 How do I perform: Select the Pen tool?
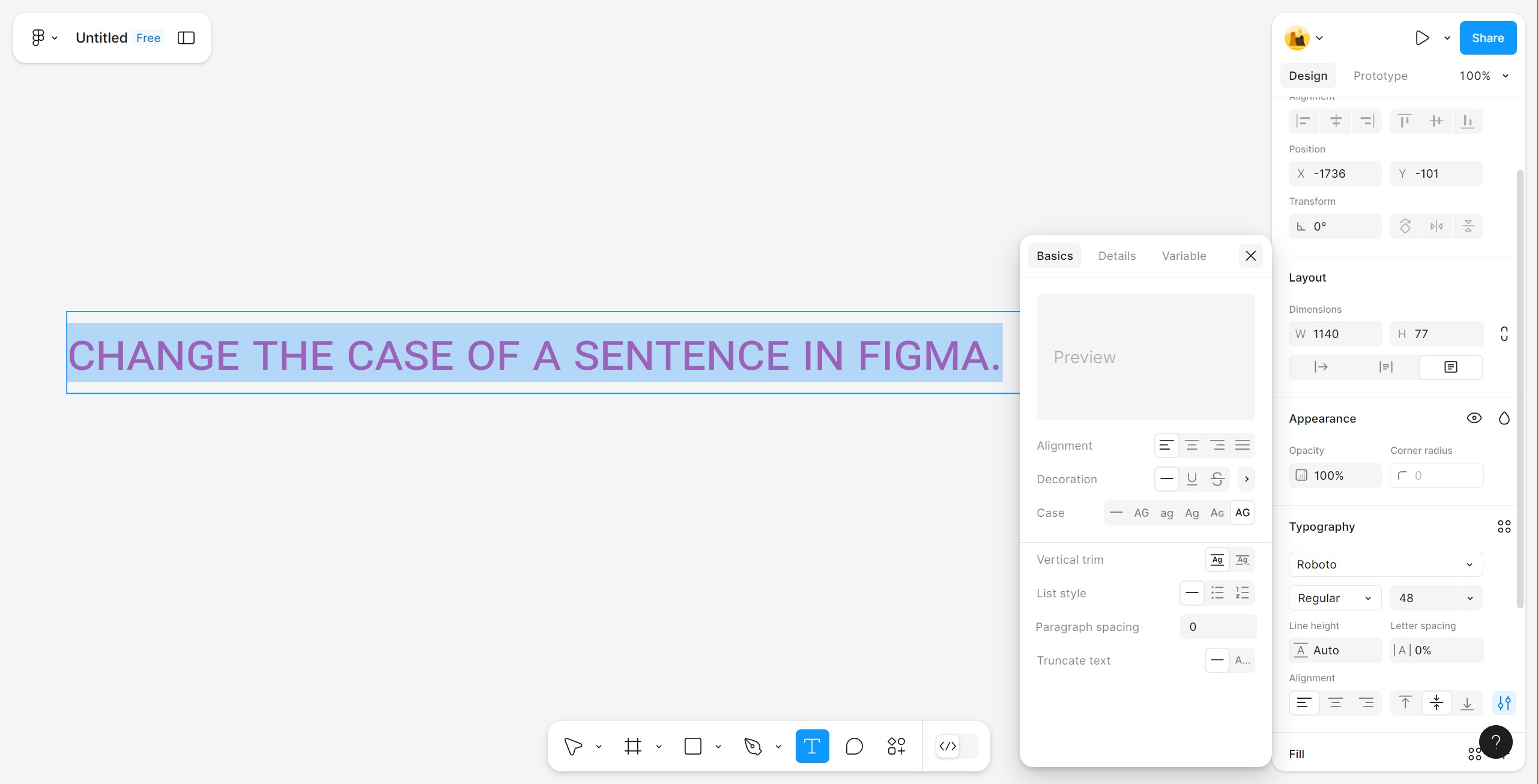tap(752, 746)
